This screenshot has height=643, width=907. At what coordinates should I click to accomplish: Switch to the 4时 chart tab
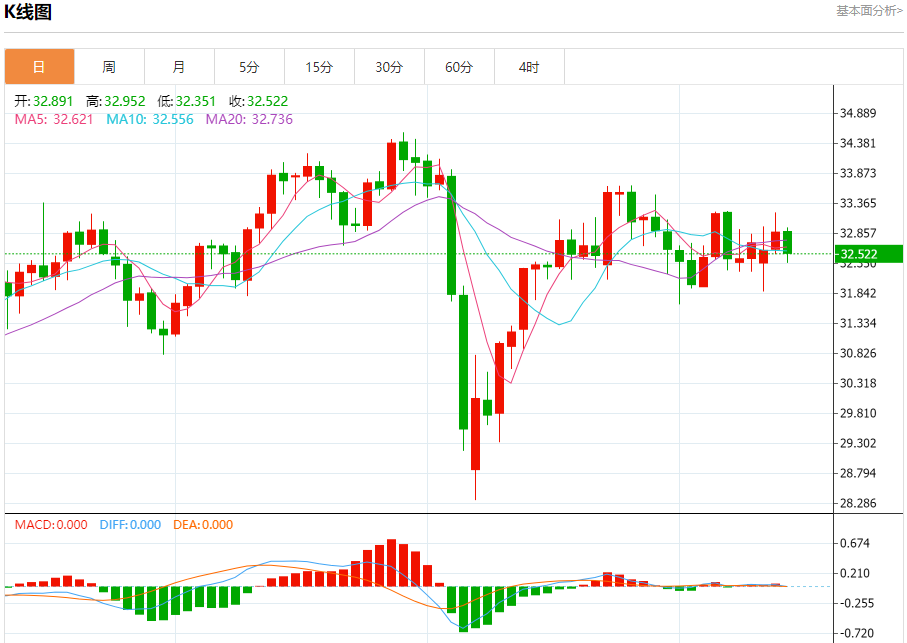pyautogui.click(x=529, y=67)
